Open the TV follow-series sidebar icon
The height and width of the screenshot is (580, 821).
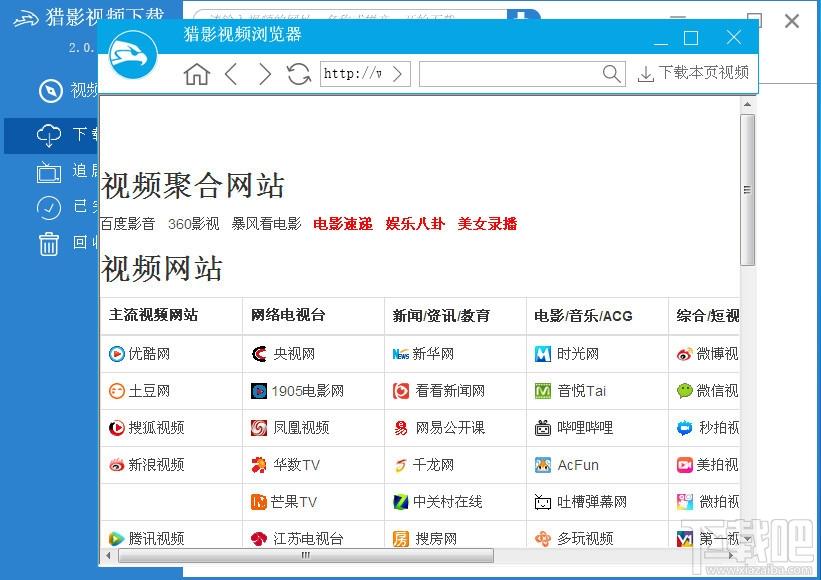click(49, 172)
